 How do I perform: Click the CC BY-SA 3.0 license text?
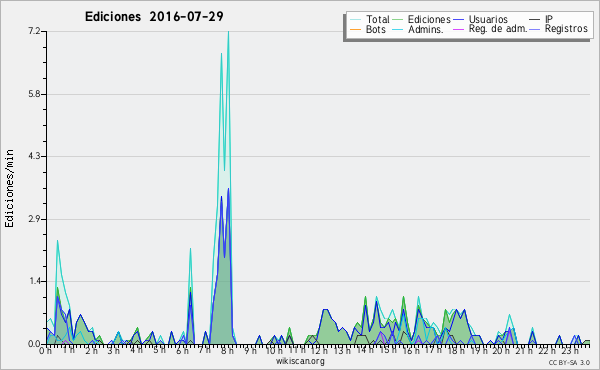(569, 362)
